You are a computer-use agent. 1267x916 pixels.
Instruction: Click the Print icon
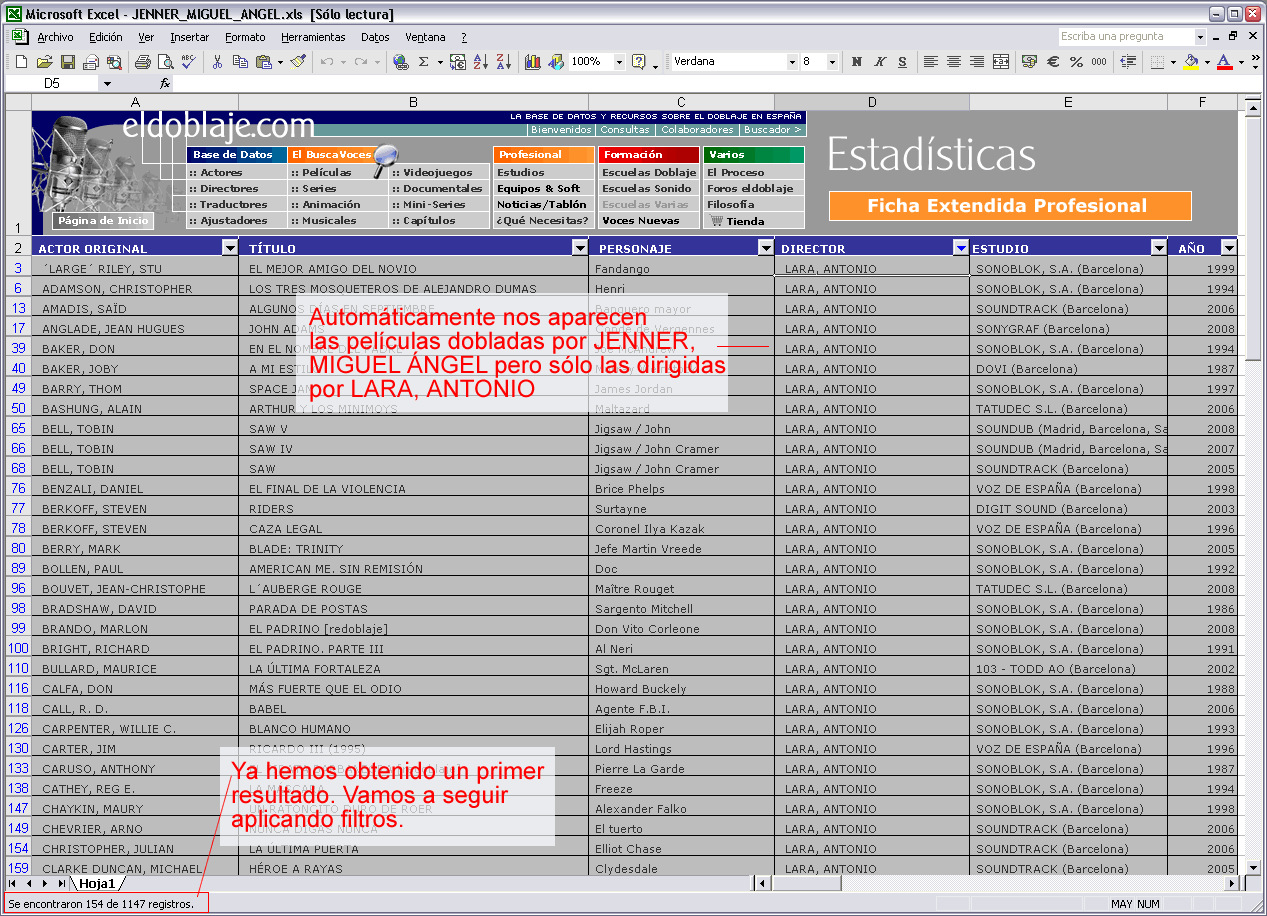coord(142,62)
